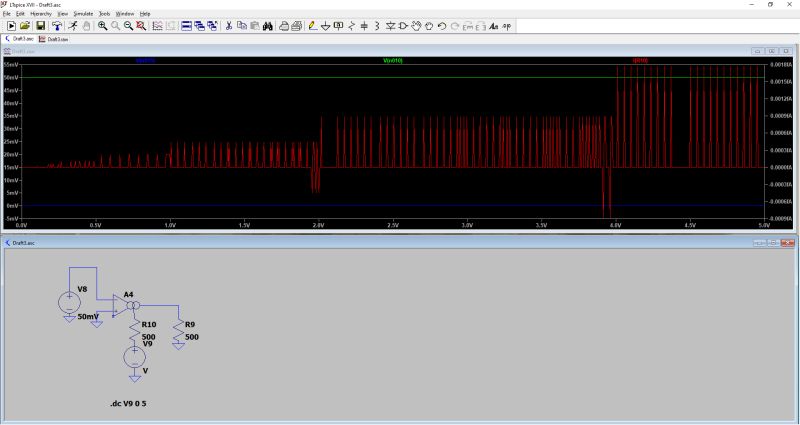The width and height of the screenshot is (800, 425).
Task: Cut with the scissors icon
Action: coord(229,26)
